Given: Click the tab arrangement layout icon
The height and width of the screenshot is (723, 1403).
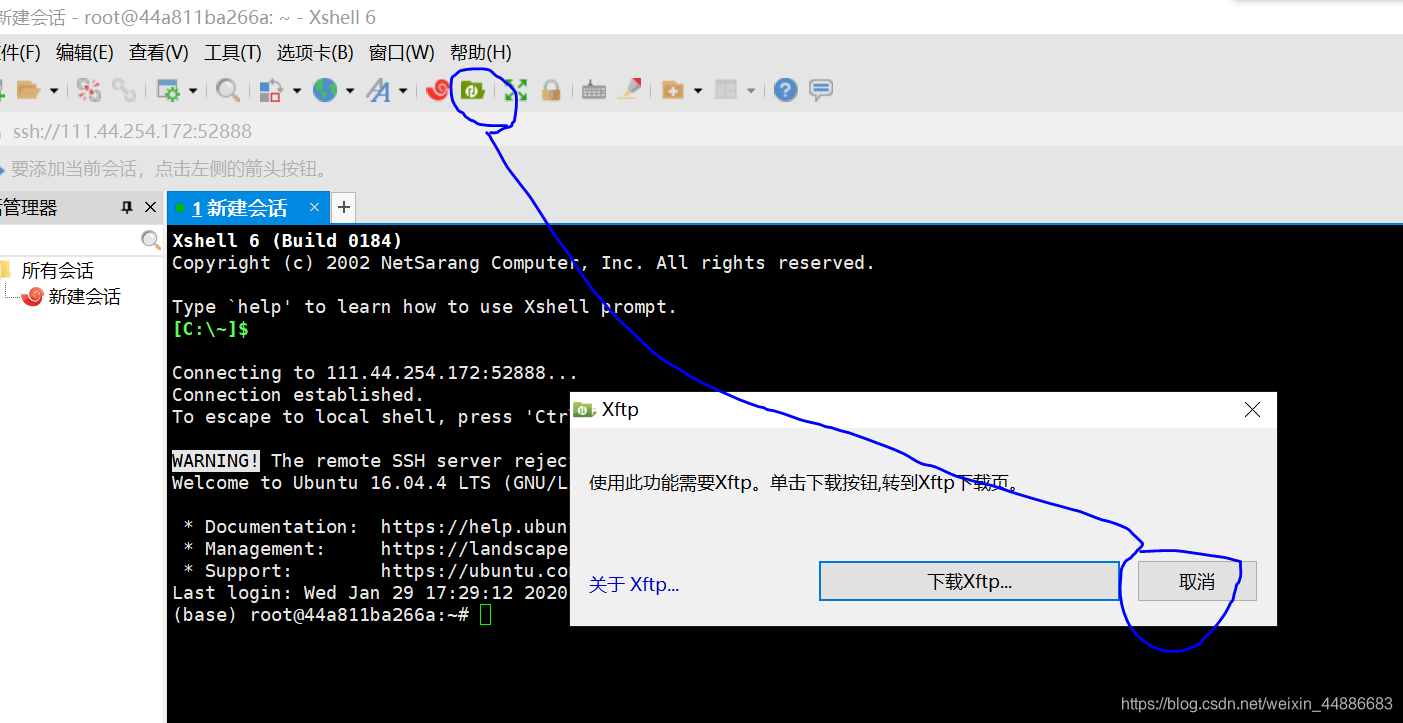Looking at the screenshot, I should click(x=726, y=91).
